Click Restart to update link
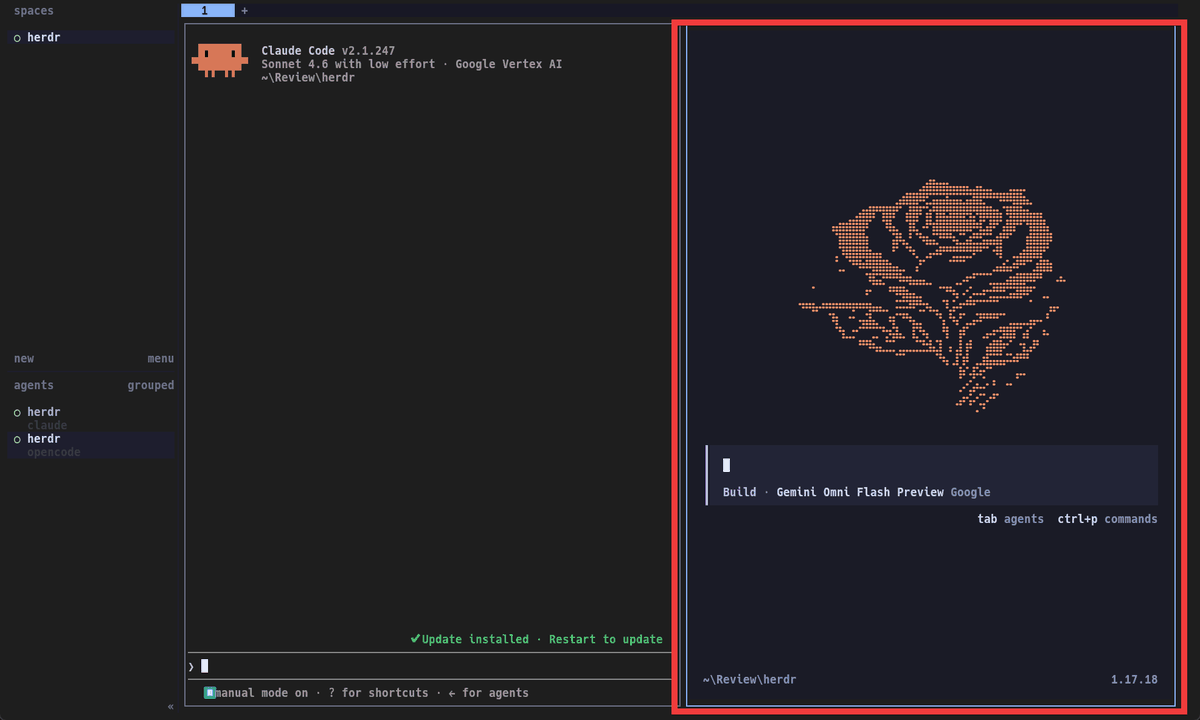The height and width of the screenshot is (720, 1200). (x=606, y=639)
